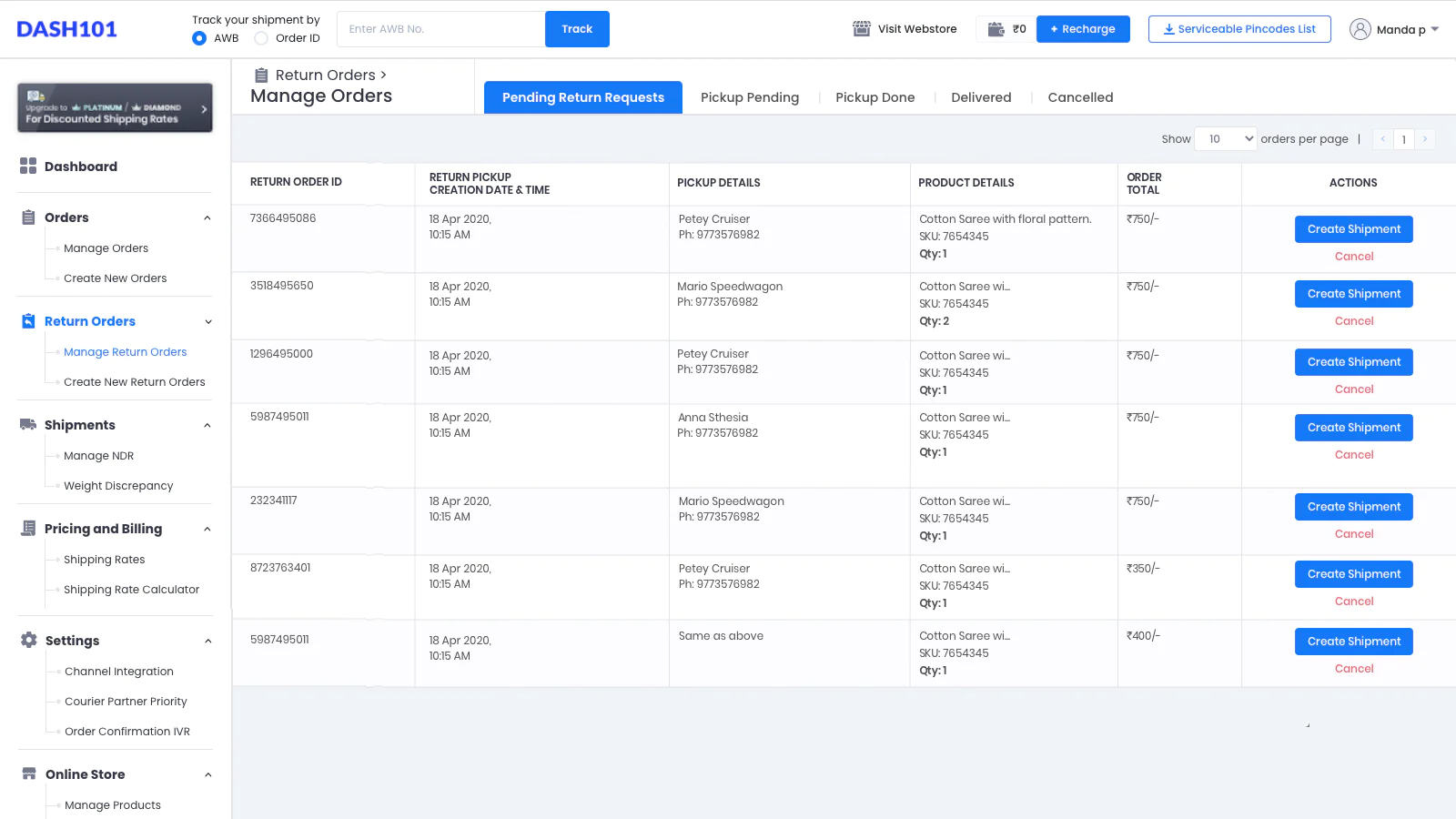Click the Online Store shop icon

(29, 773)
